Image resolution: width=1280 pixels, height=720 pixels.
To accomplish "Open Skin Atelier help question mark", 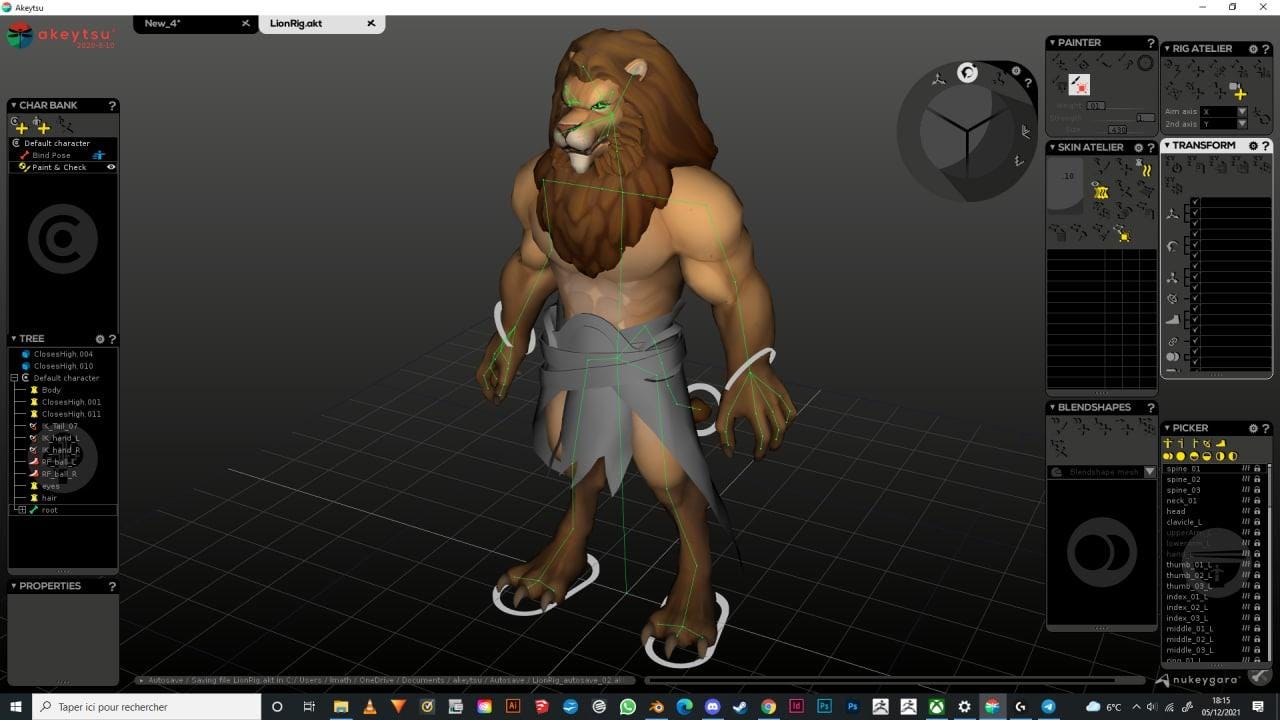I will click(x=1151, y=148).
